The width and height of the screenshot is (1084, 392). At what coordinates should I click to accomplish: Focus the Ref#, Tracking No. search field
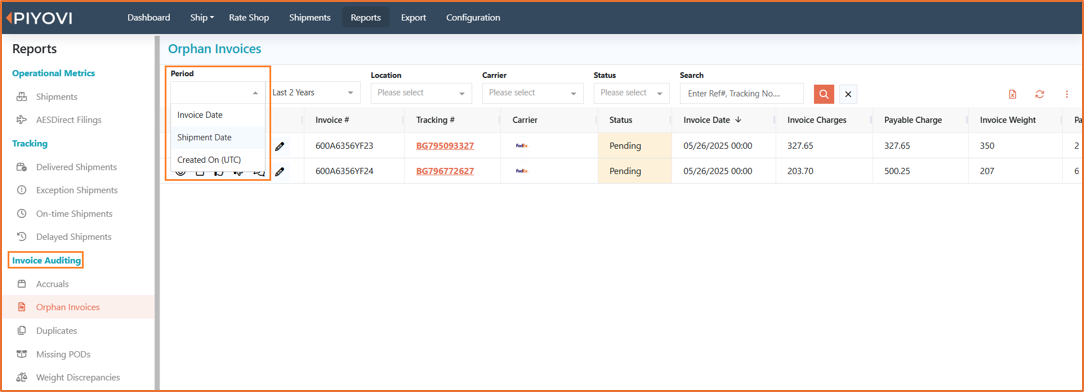tap(742, 93)
